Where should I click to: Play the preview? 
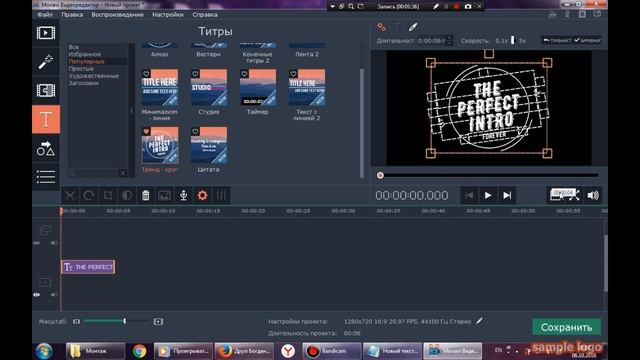488,195
